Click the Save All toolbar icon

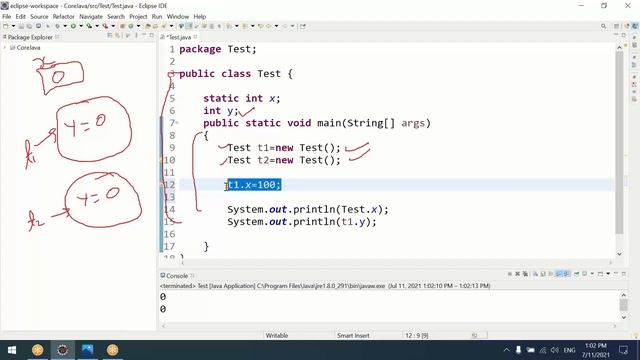click(x=29, y=26)
